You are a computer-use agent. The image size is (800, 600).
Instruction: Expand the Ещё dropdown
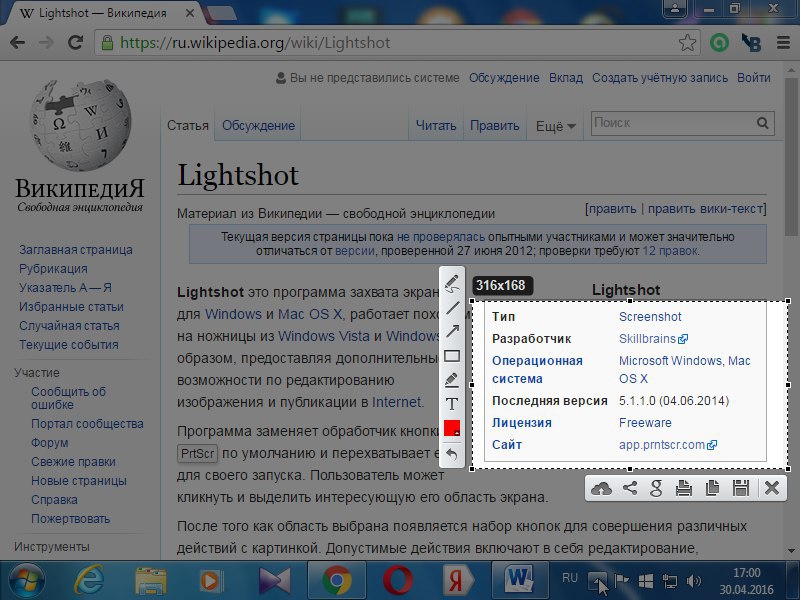point(556,126)
